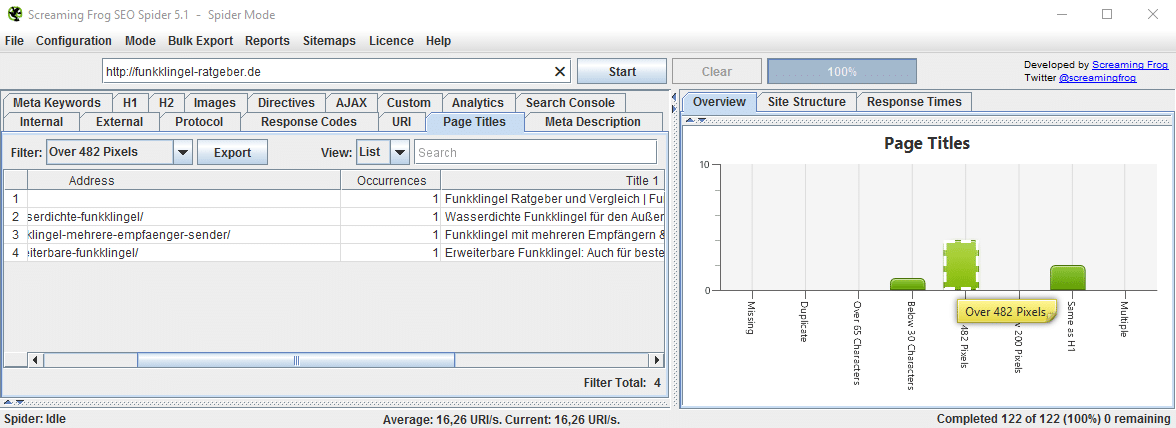Open the Configuration menu
The height and width of the screenshot is (428, 1176).
74,41
